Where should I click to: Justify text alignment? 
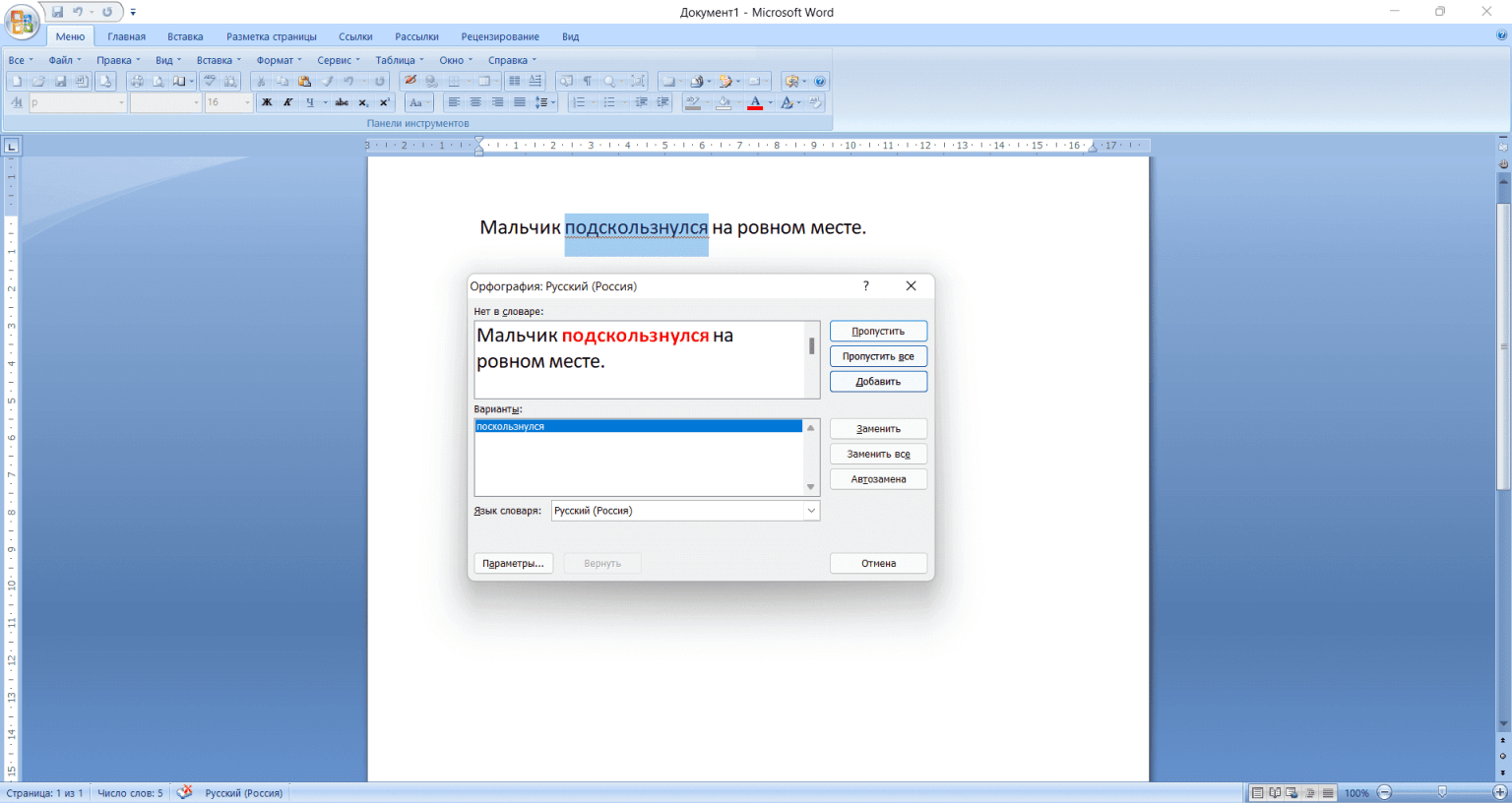pyautogui.click(x=520, y=102)
